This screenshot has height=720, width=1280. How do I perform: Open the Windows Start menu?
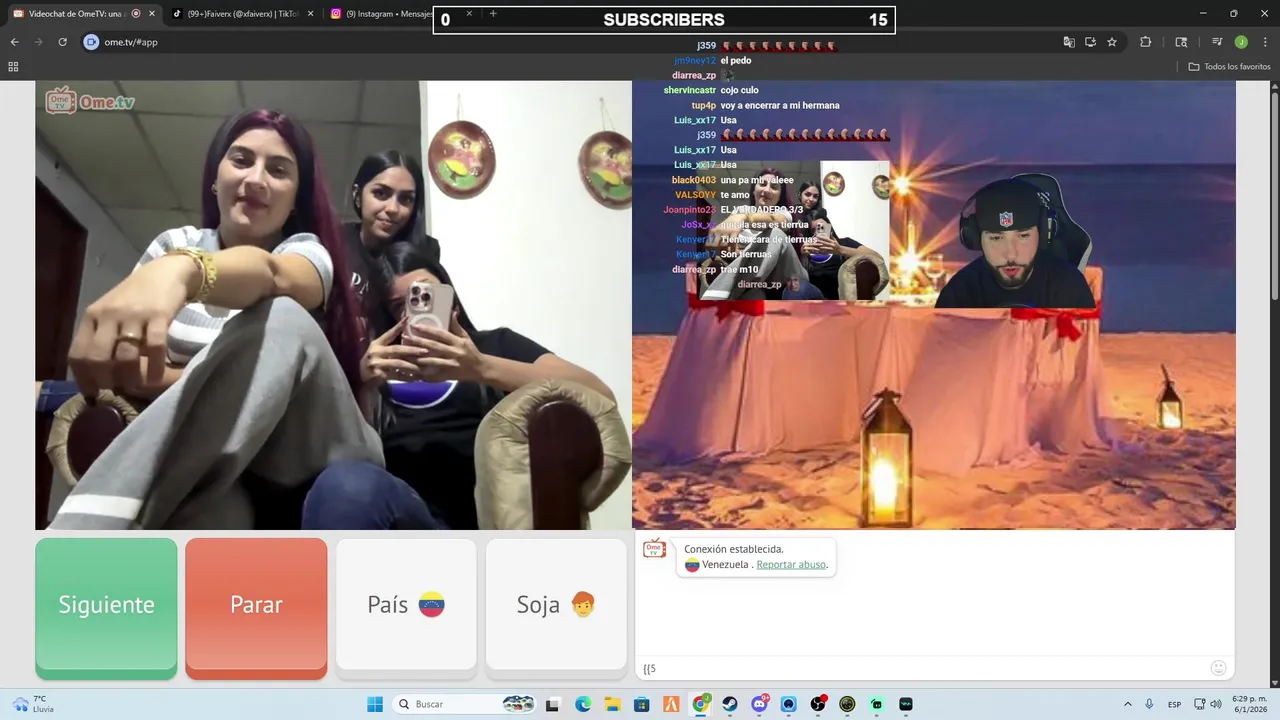click(x=375, y=704)
